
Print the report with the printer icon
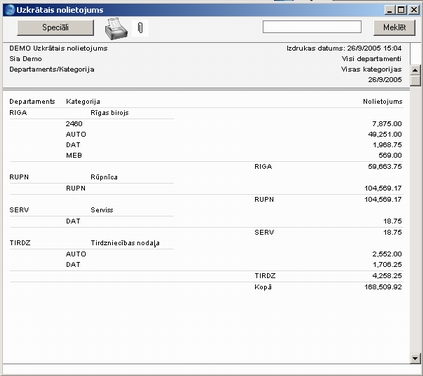point(116,28)
